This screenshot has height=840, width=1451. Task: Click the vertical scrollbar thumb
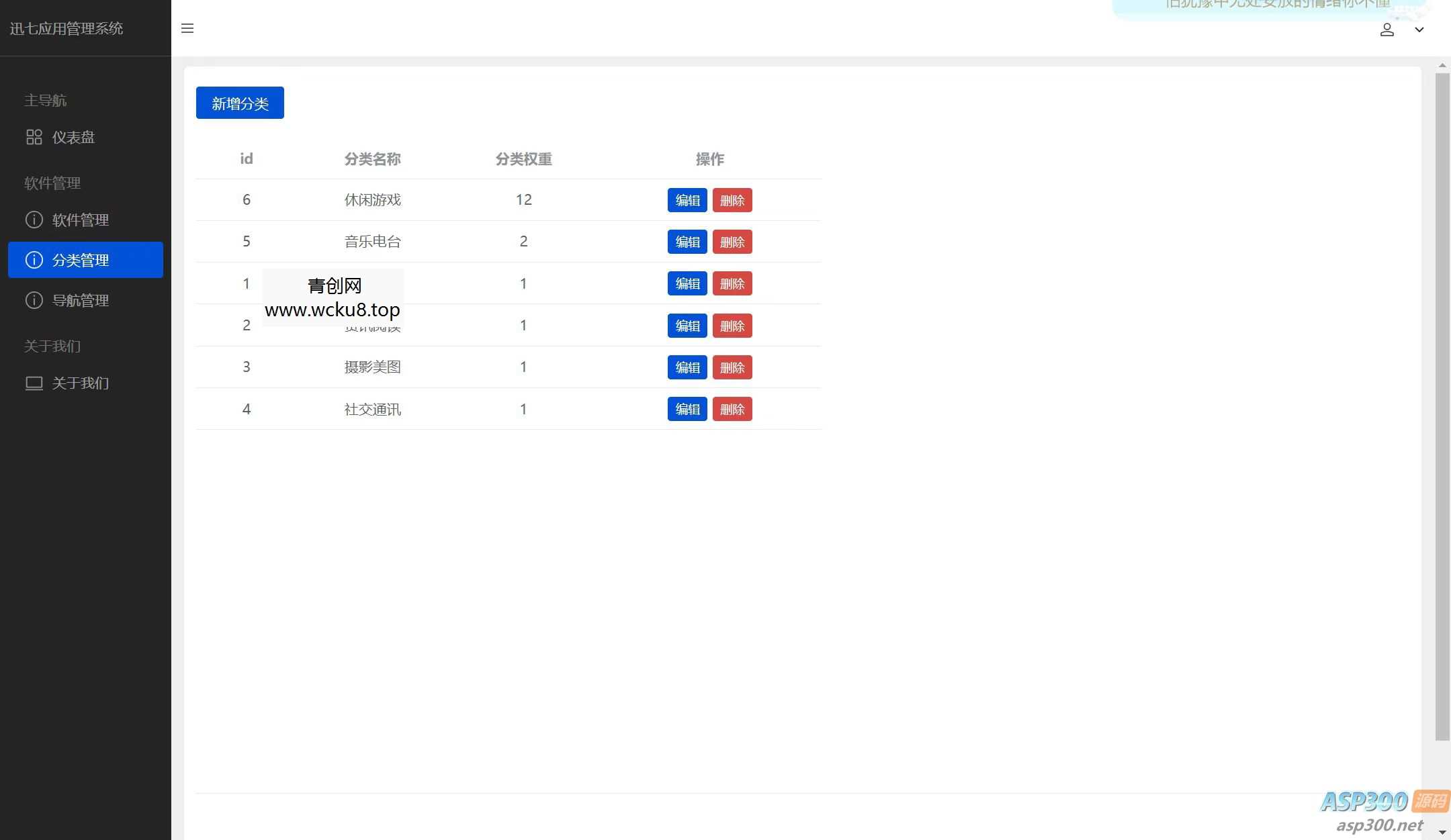tap(1442, 403)
